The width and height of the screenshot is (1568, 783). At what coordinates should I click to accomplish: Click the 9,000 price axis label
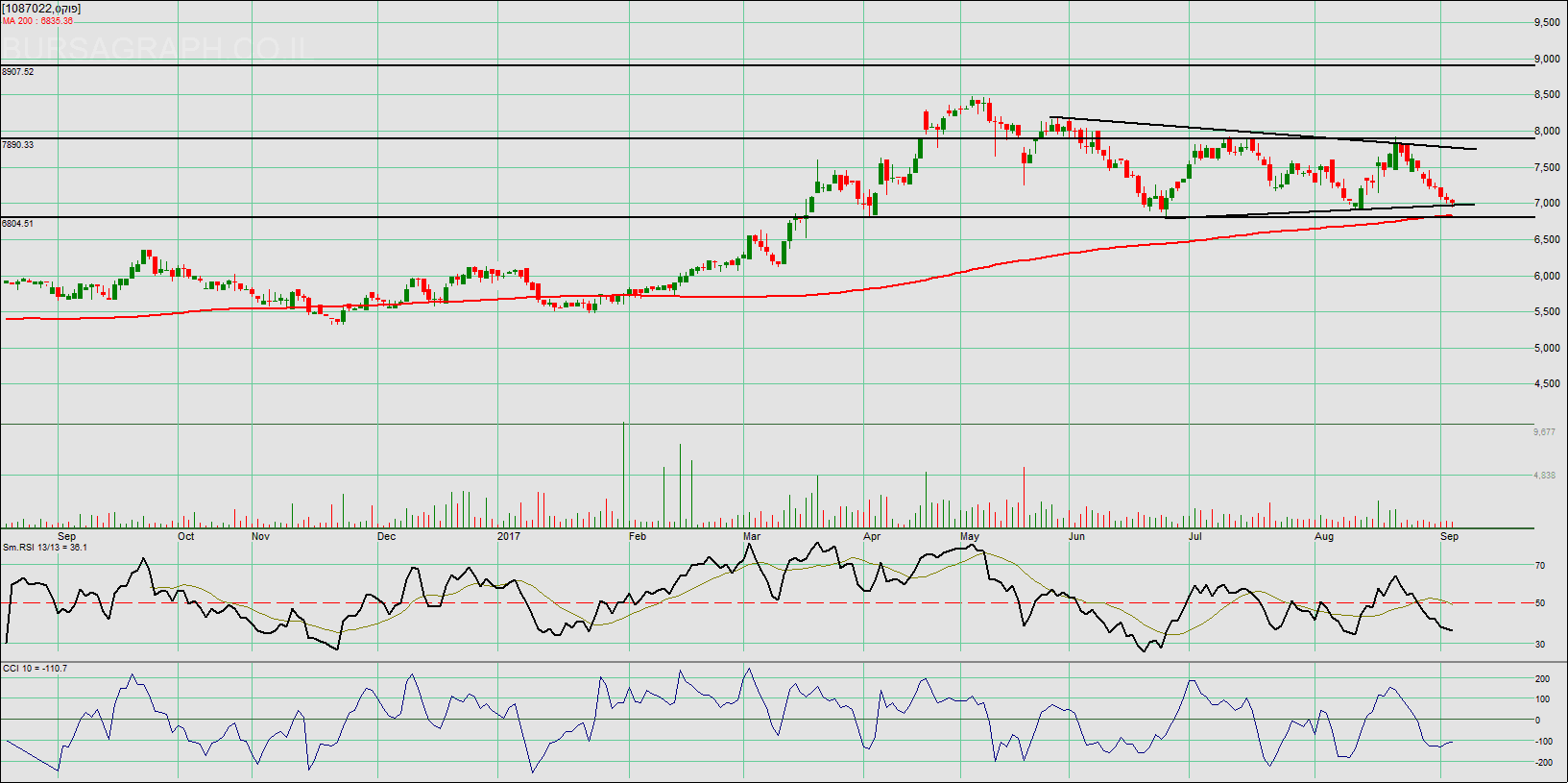[x=1547, y=60]
